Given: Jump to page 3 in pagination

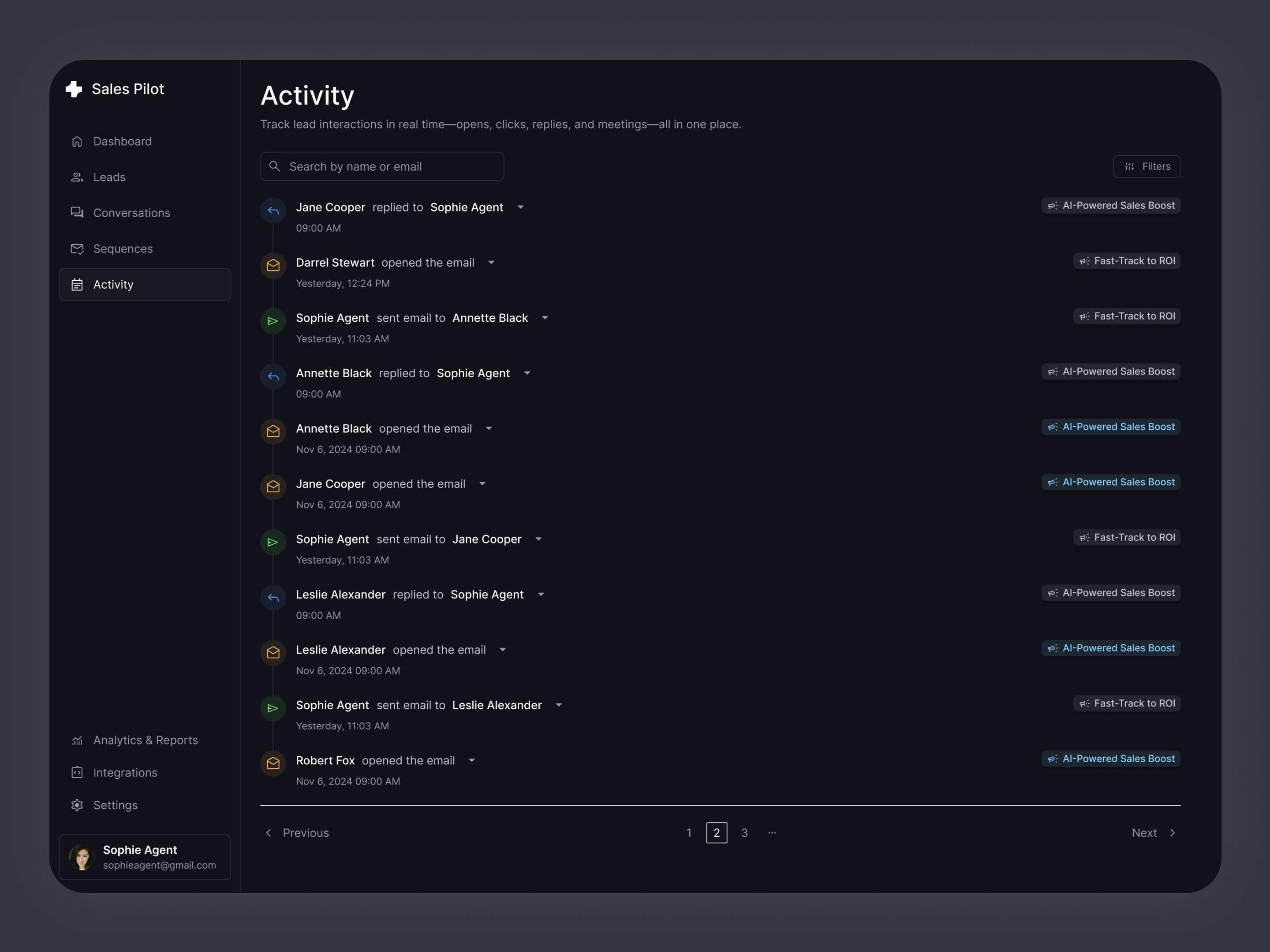Looking at the screenshot, I should coord(744,833).
